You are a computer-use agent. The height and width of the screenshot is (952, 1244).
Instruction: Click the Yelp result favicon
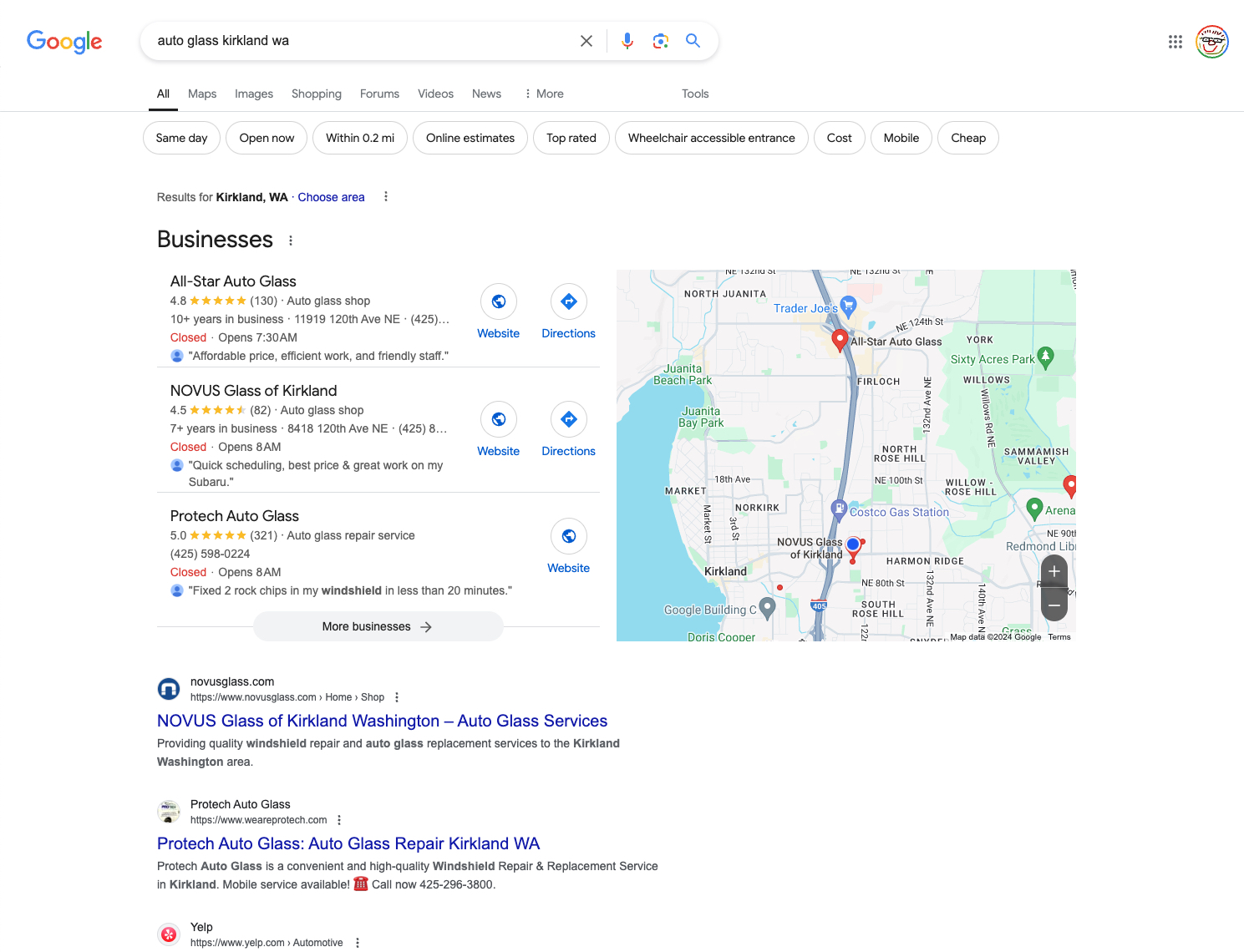coord(169,934)
